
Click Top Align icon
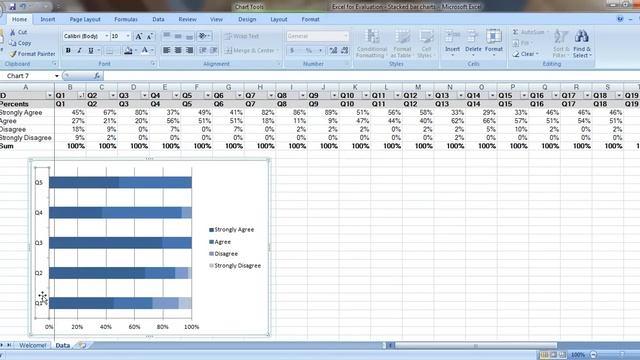167,36
